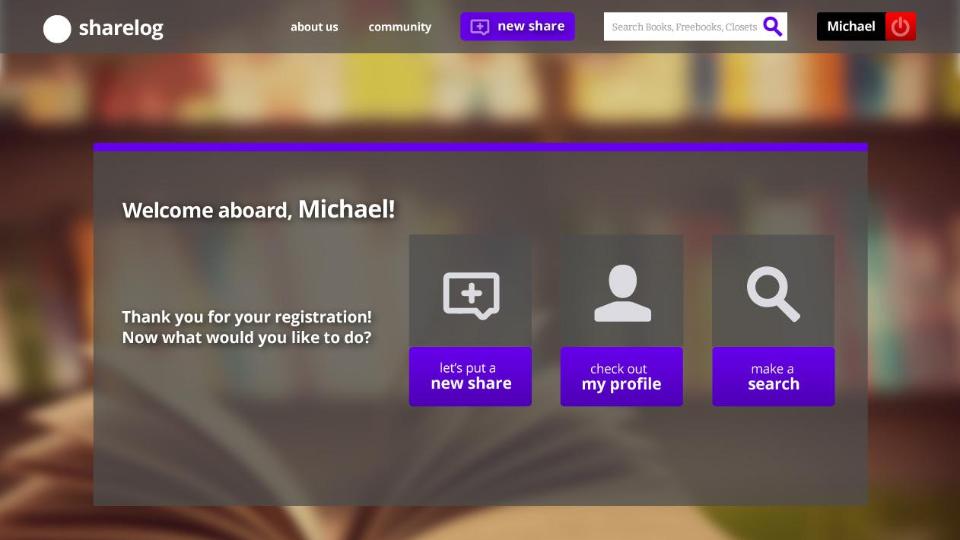The width and height of the screenshot is (960, 540).
Task: Open the community menu item
Action: pyautogui.click(x=399, y=27)
